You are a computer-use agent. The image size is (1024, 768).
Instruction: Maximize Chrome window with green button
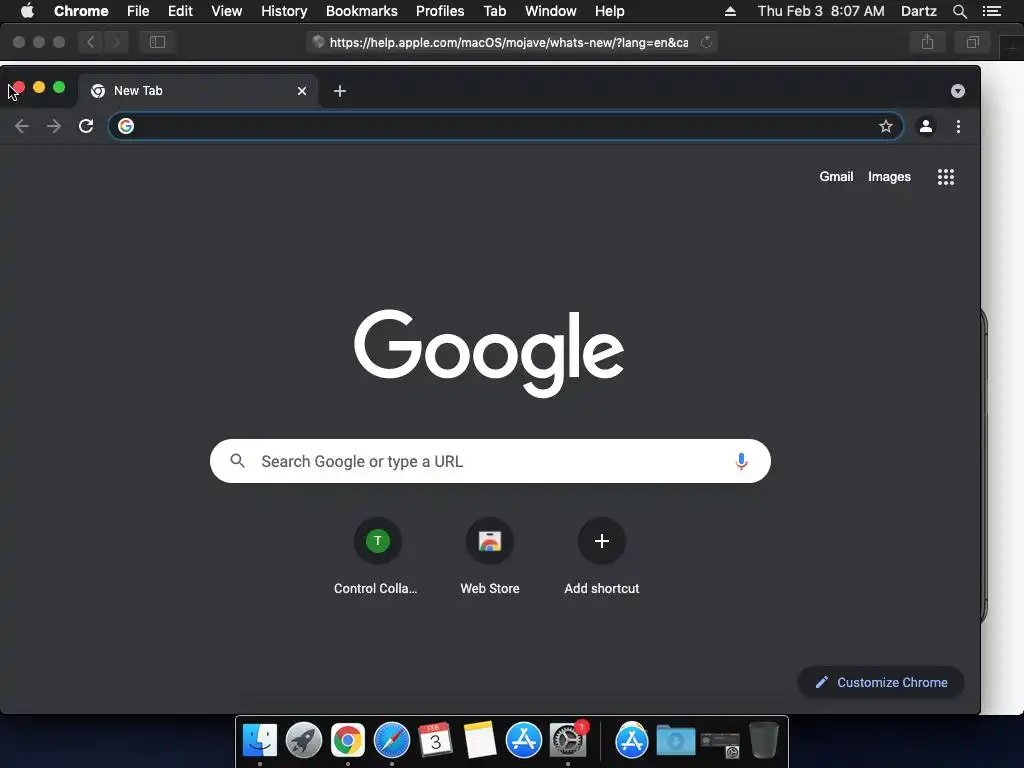tap(59, 88)
